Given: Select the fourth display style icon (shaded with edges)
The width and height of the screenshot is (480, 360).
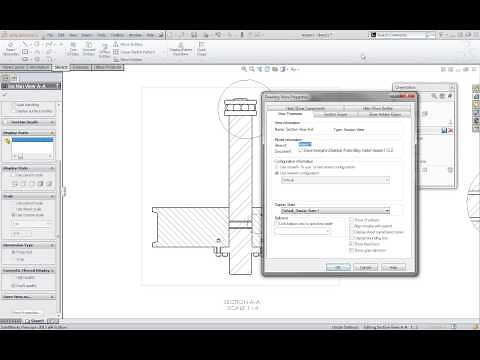Looking at the screenshot, I should click(x=41, y=184).
